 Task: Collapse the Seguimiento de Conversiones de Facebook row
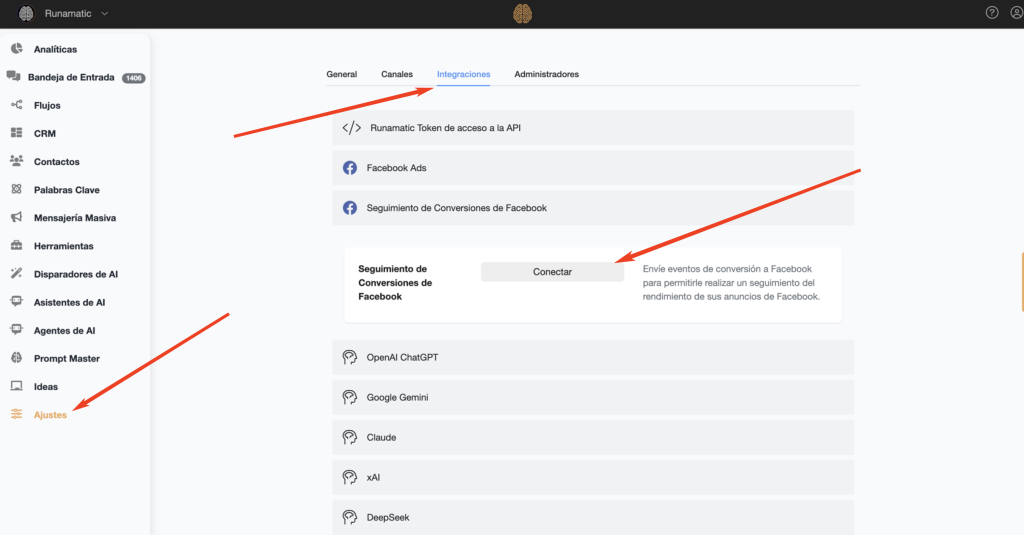click(593, 208)
